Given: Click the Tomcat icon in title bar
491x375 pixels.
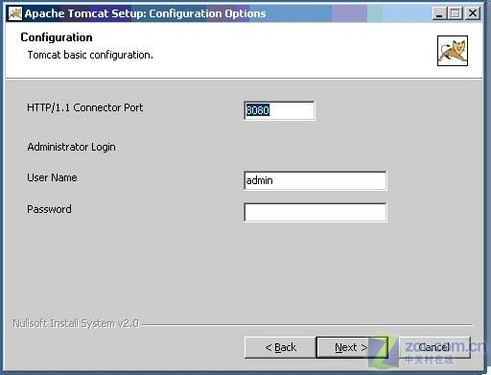Looking at the screenshot, I should tap(15, 13).
